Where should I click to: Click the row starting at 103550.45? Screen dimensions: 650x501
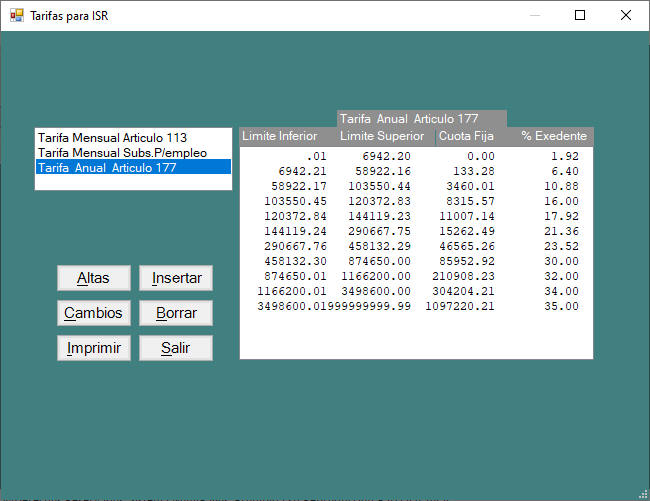point(416,201)
